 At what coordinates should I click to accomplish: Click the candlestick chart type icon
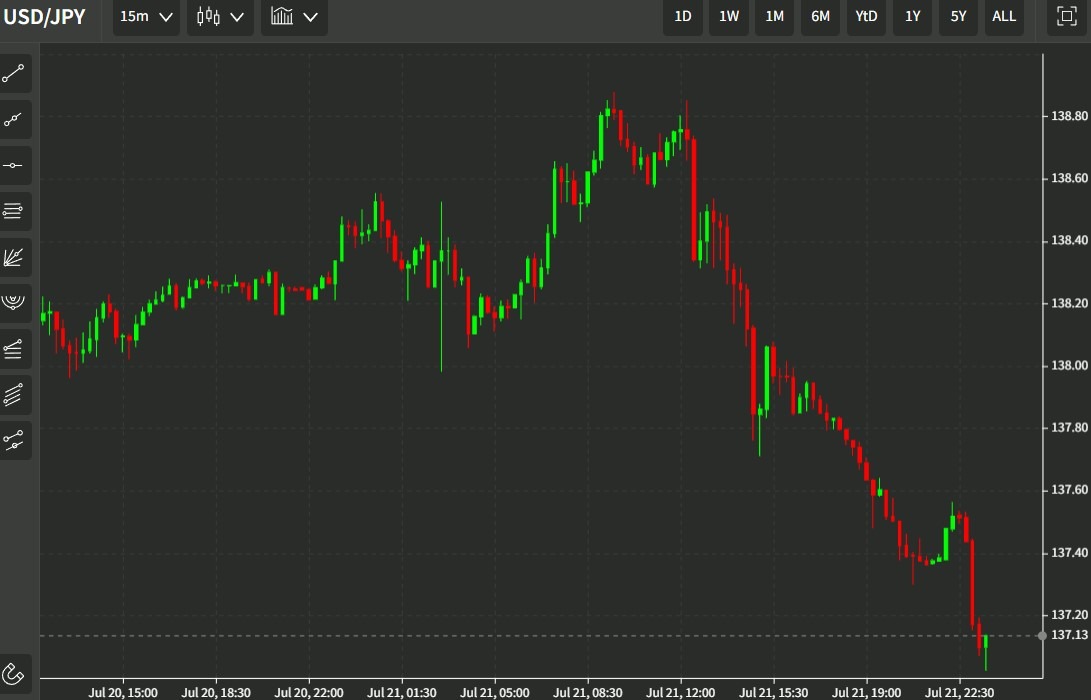(x=208, y=17)
